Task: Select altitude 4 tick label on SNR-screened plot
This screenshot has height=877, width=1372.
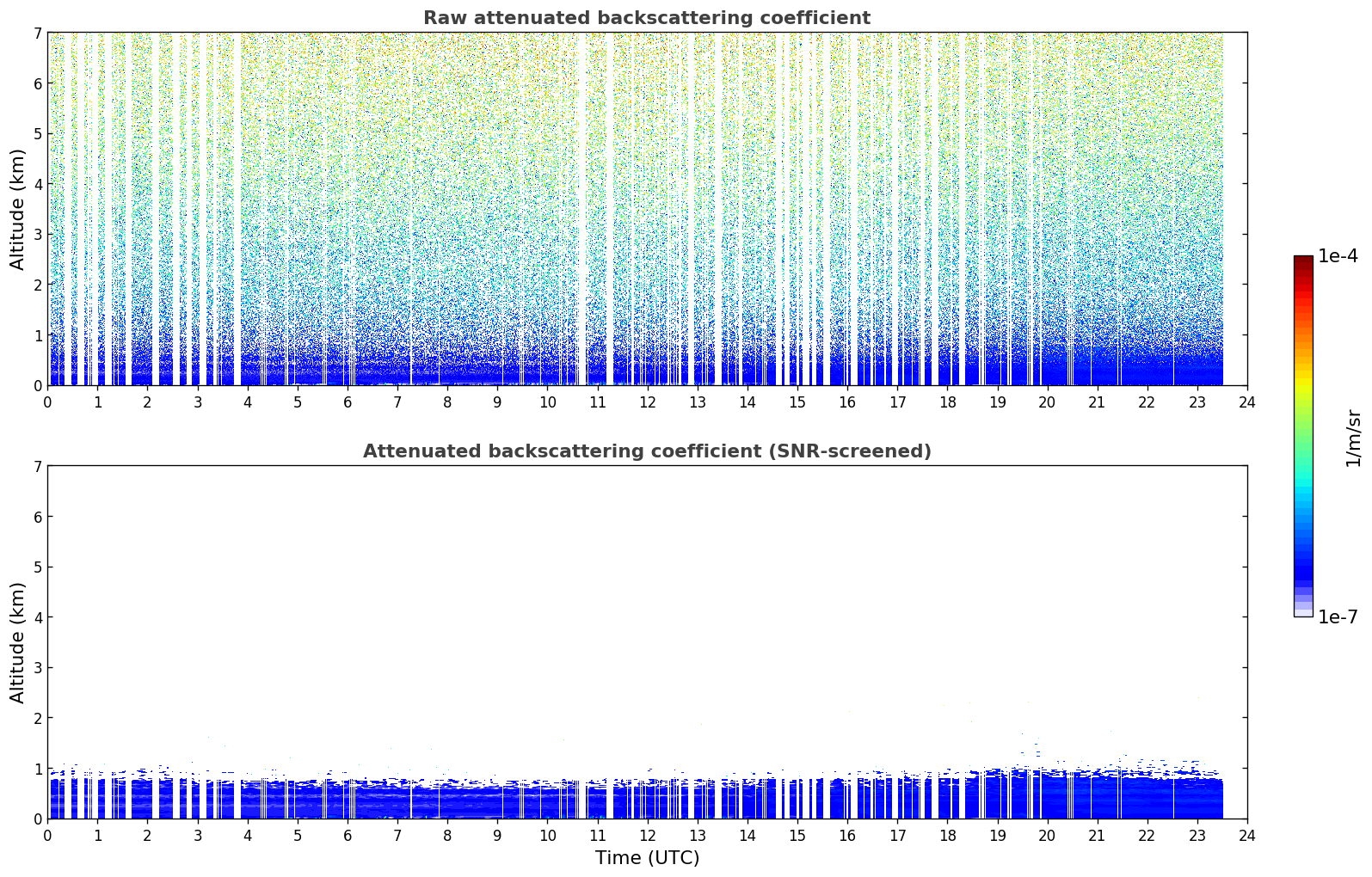Action: [37, 617]
